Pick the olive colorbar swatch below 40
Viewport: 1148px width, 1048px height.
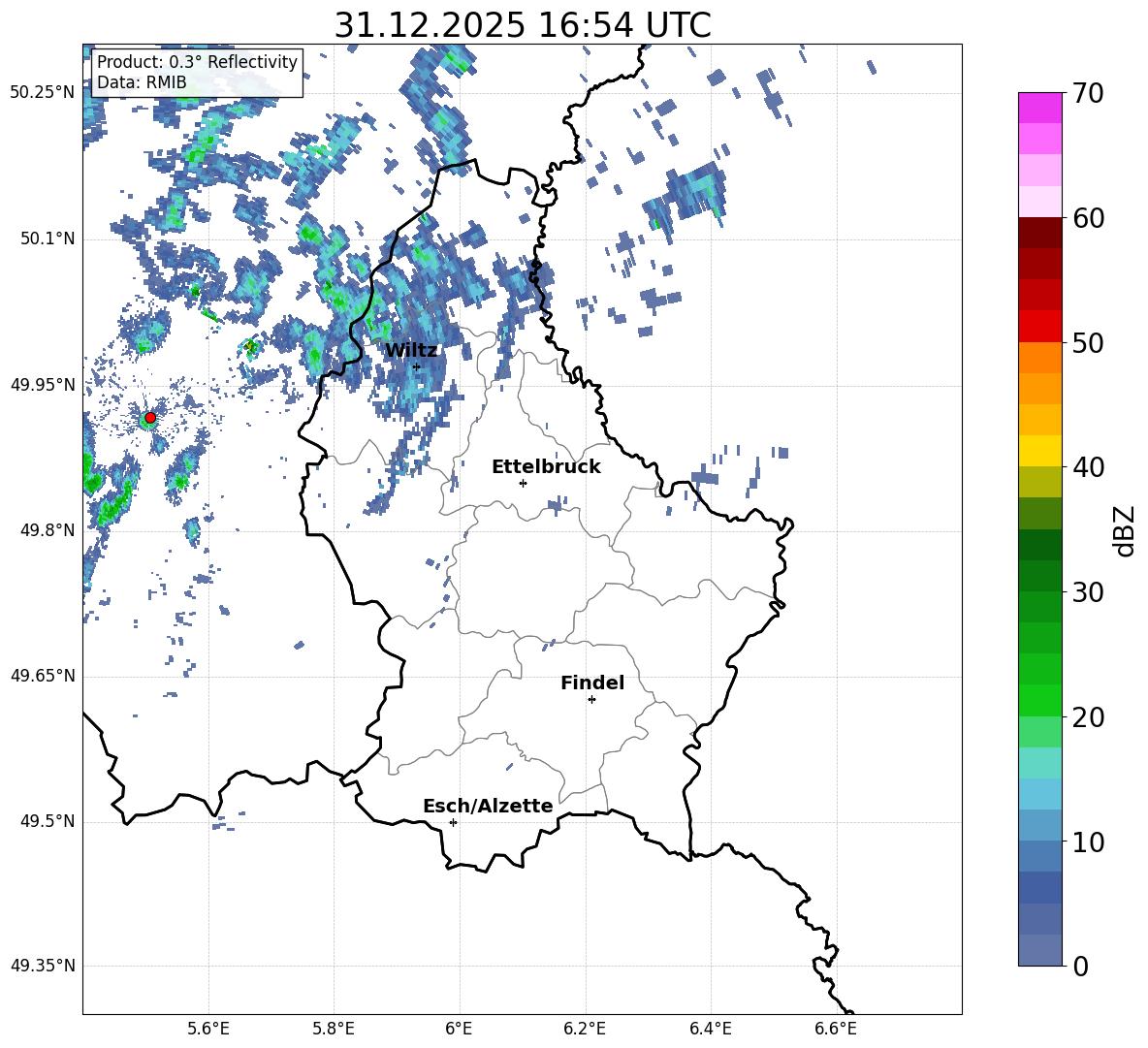[1040, 482]
